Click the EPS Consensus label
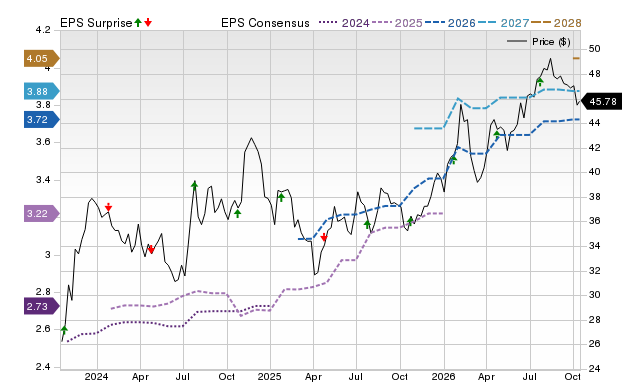 [x=265, y=23]
